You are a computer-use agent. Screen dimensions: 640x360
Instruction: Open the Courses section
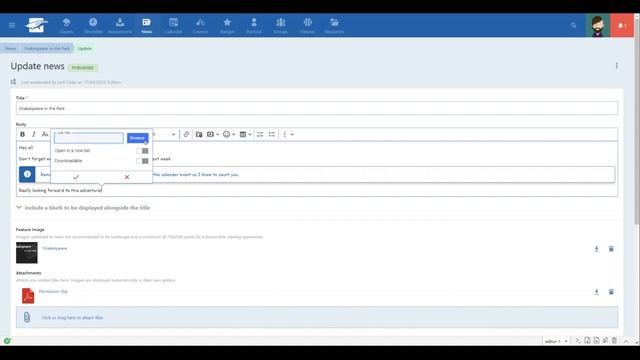pyautogui.click(x=200, y=25)
